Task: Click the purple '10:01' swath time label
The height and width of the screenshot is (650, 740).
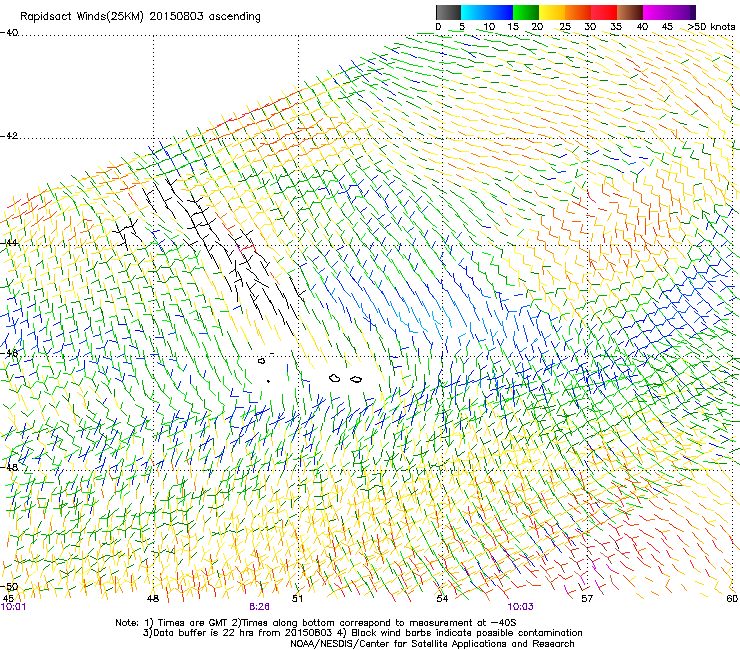Action: coord(13,607)
